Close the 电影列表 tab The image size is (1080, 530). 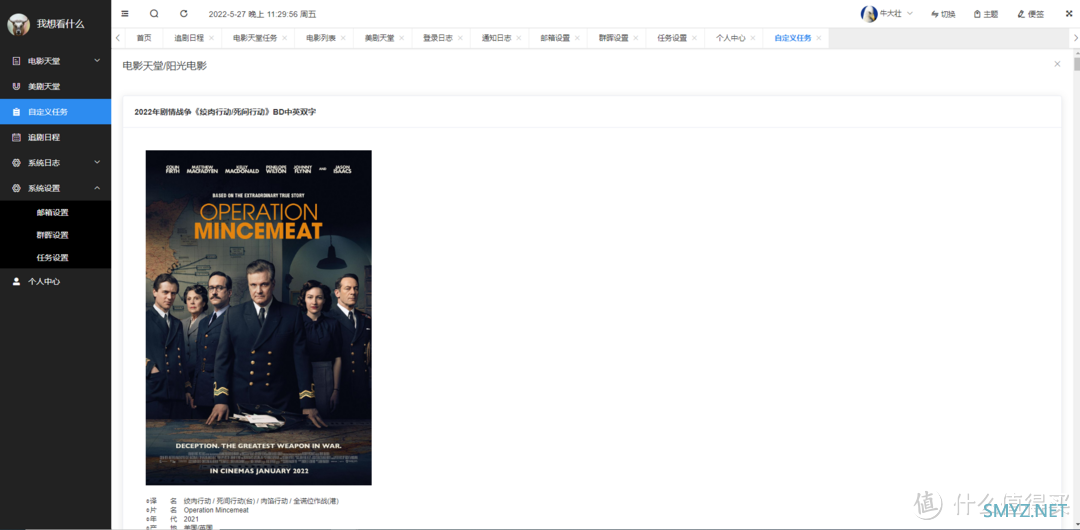click(342, 39)
